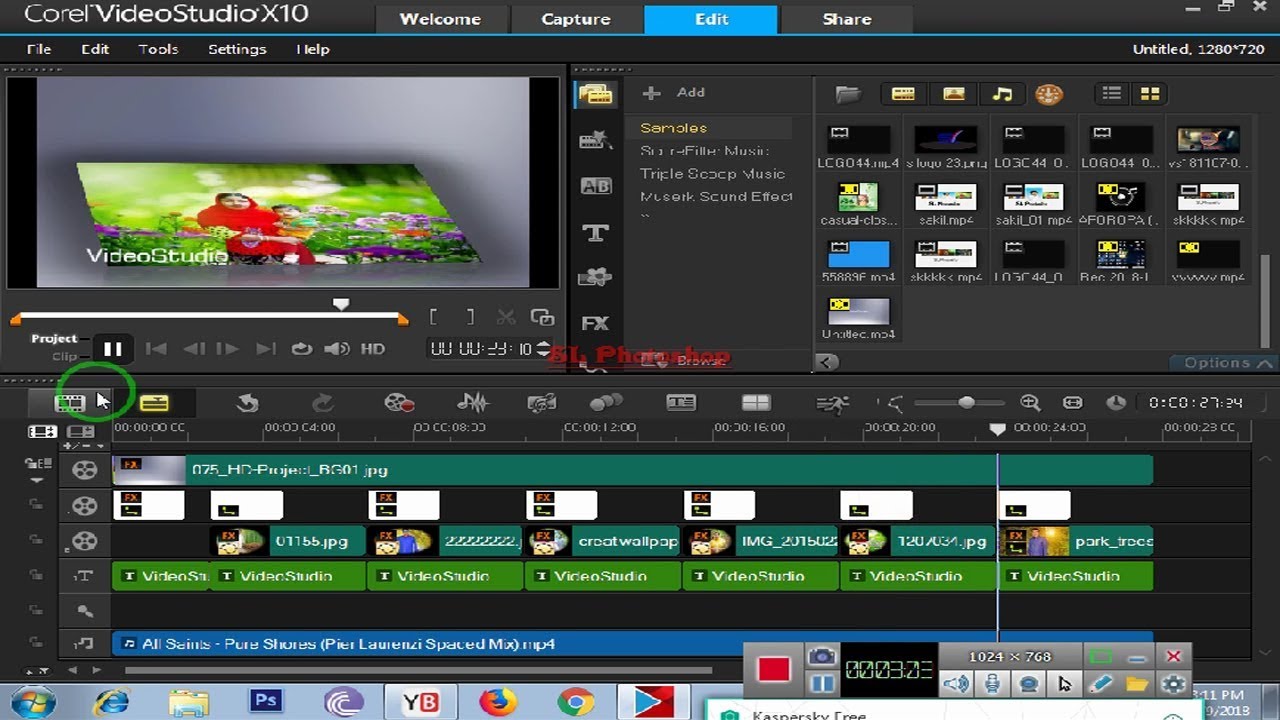
Task: Fit project in timeline window
Action: (1073, 403)
